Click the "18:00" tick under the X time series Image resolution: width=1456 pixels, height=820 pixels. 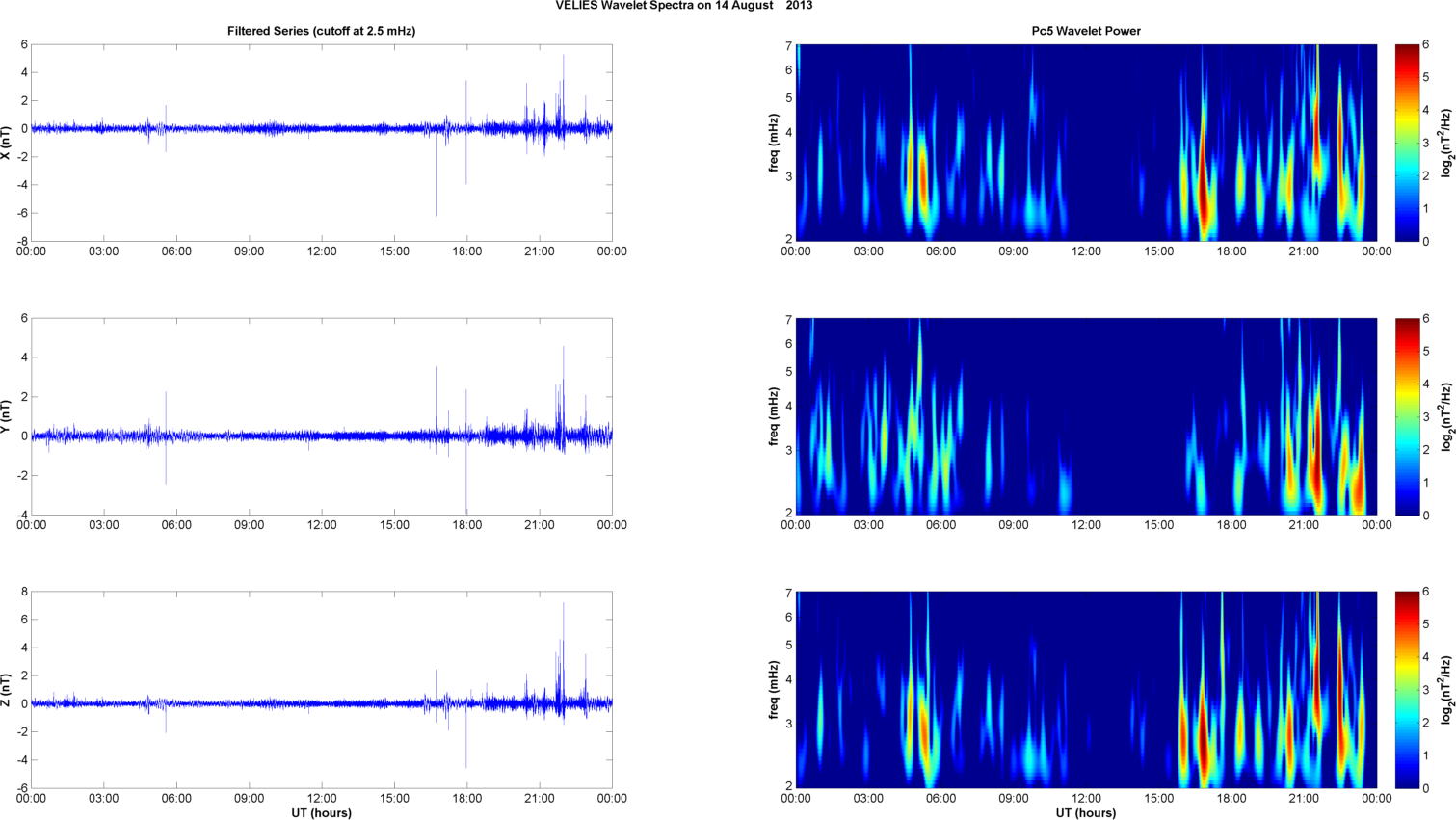point(467,251)
